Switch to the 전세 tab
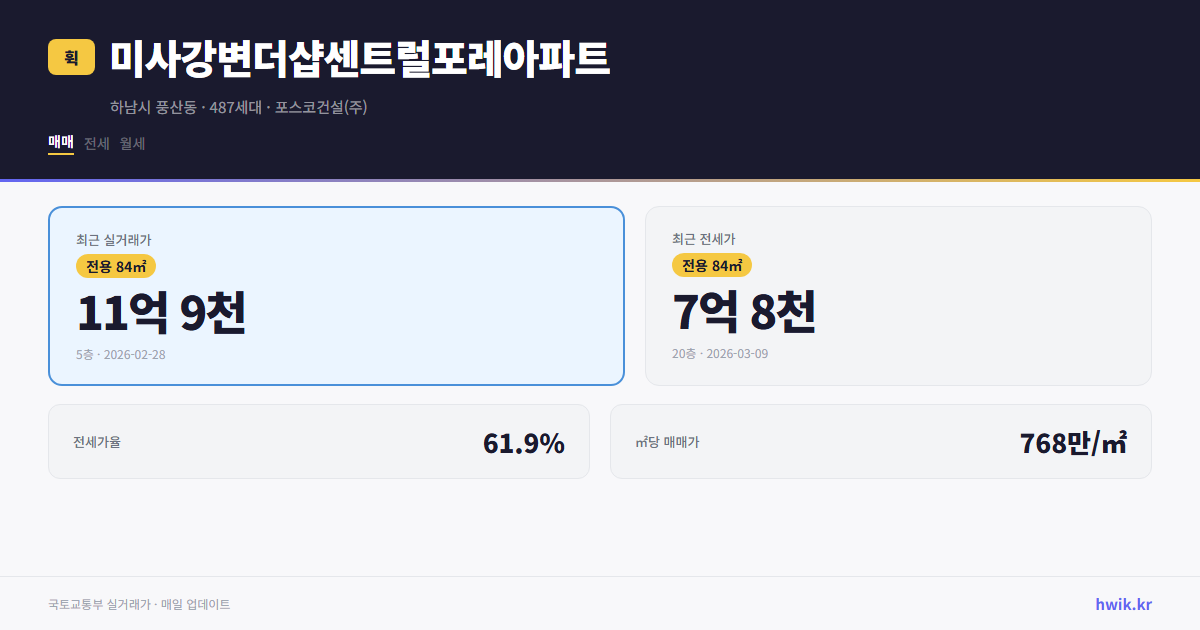The width and height of the screenshot is (1200, 630). pyautogui.click(x=96, y=143)
